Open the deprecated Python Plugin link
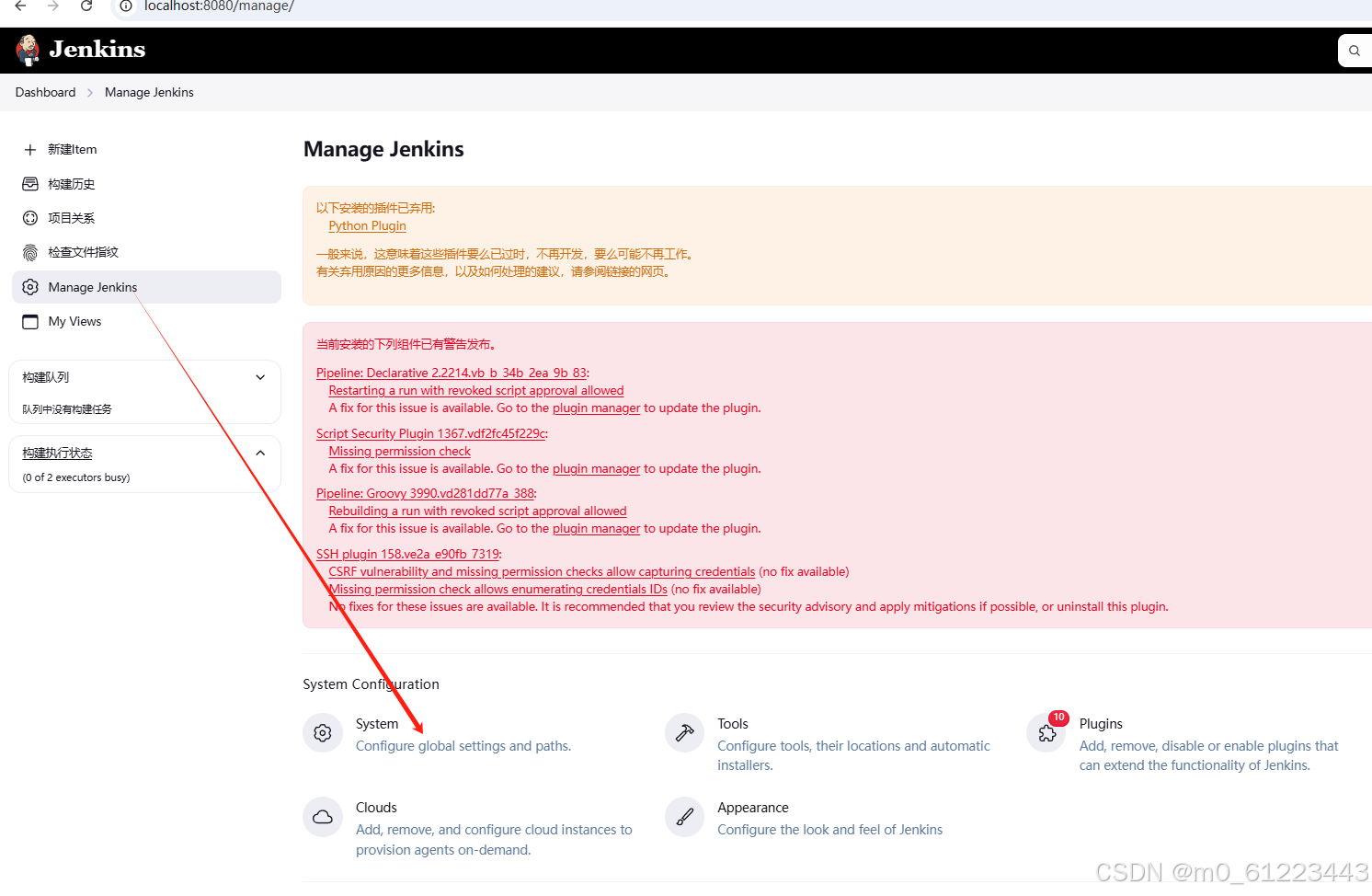 [x=367, y=225]
